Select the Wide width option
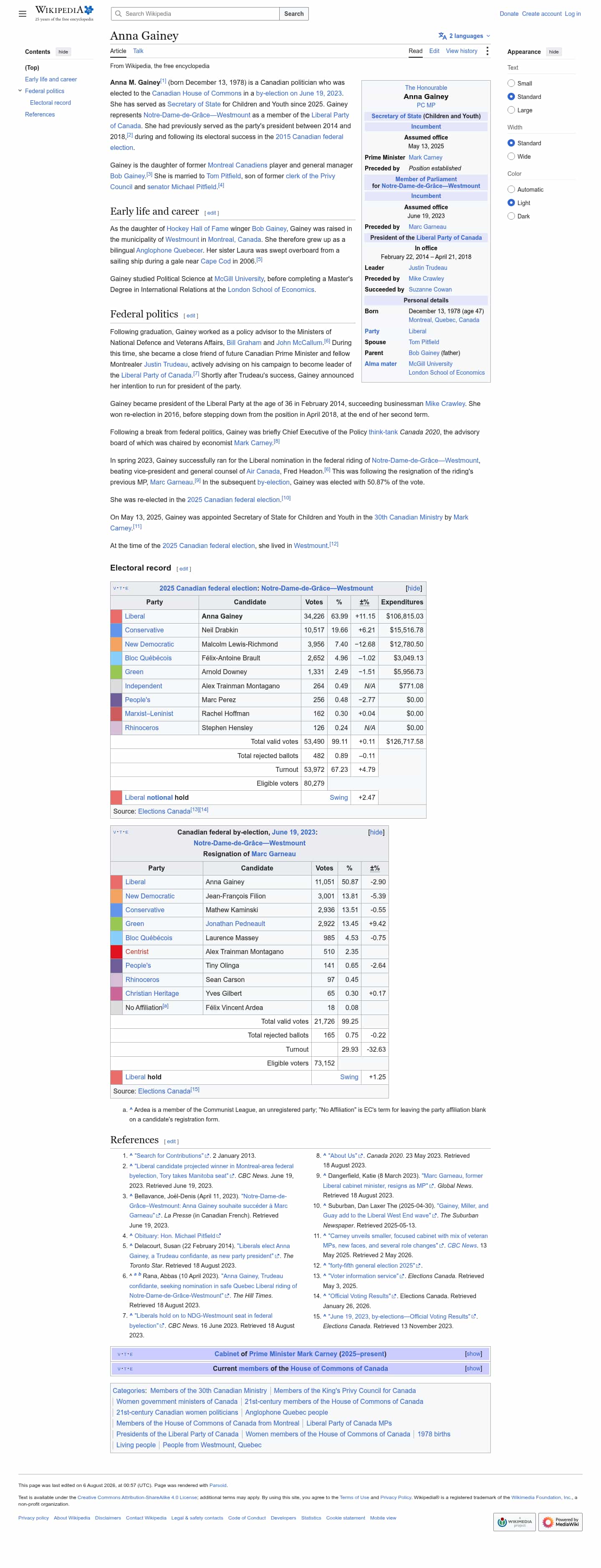Viewport: 601px width, 1568px height. (x=511, y=157)
